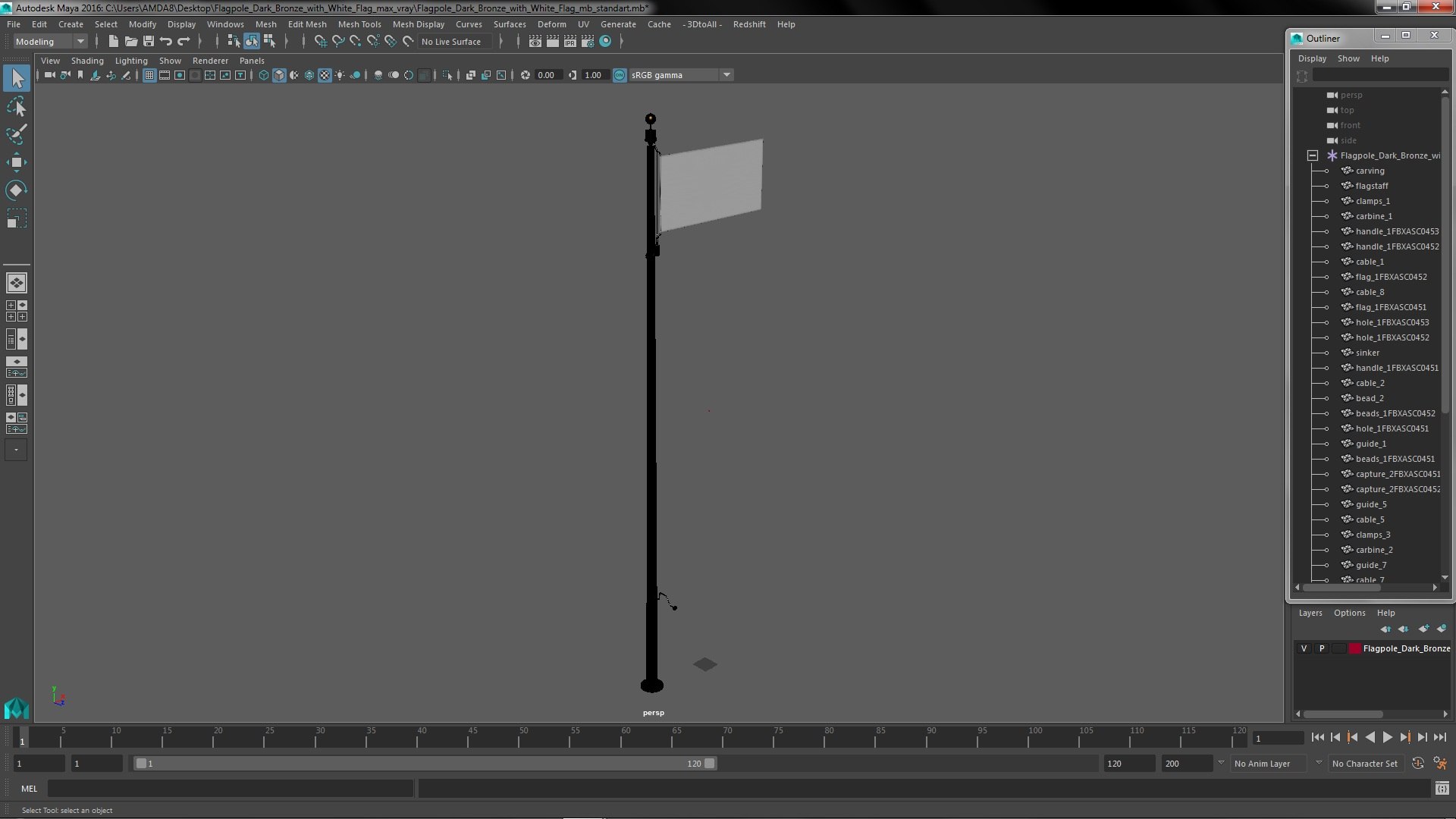1456x819 pixels.
Task: Activate the Paint Selection tool
Action: coord(16,134)
